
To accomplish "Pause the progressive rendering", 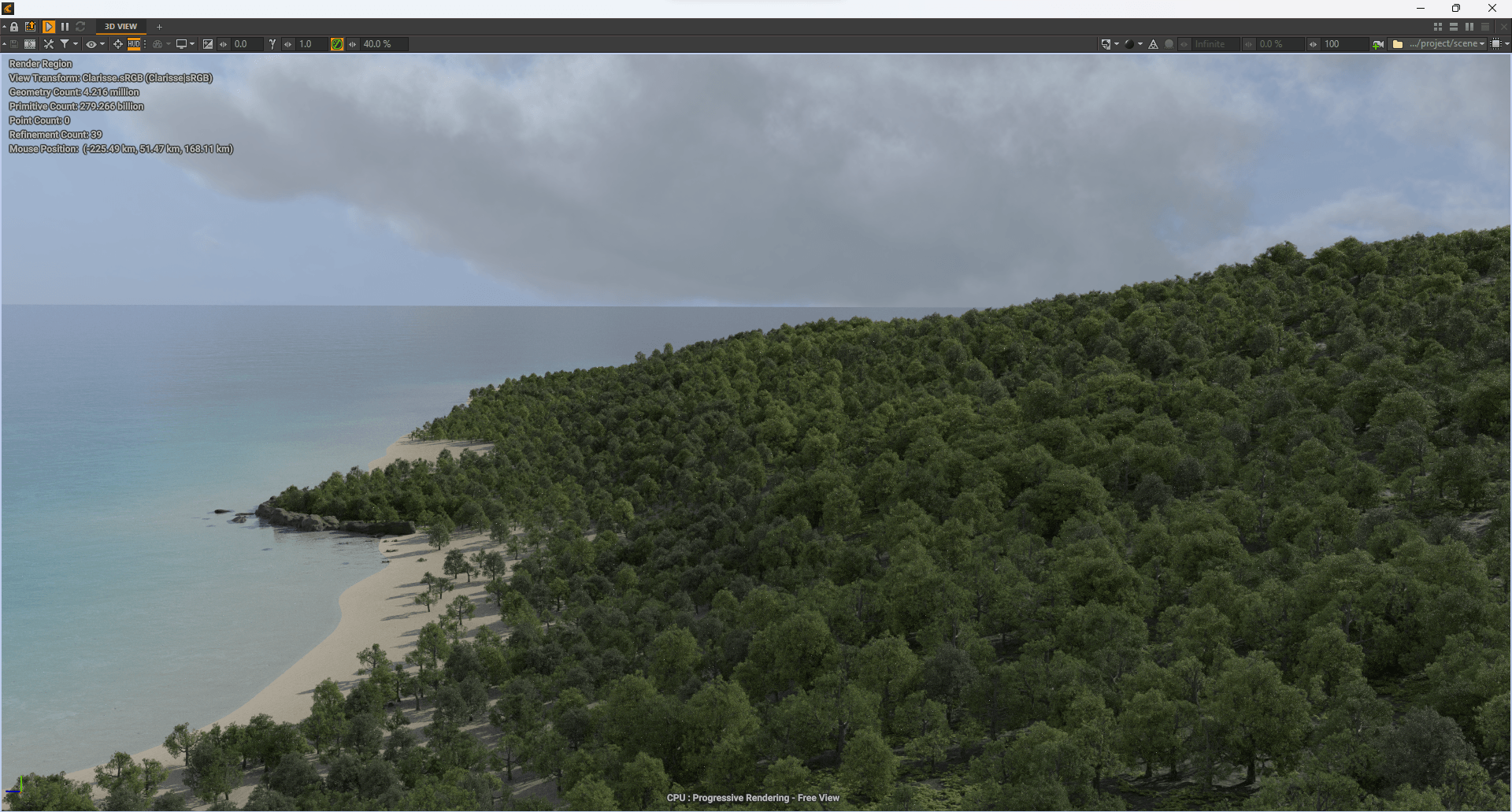I will [65, 27].
